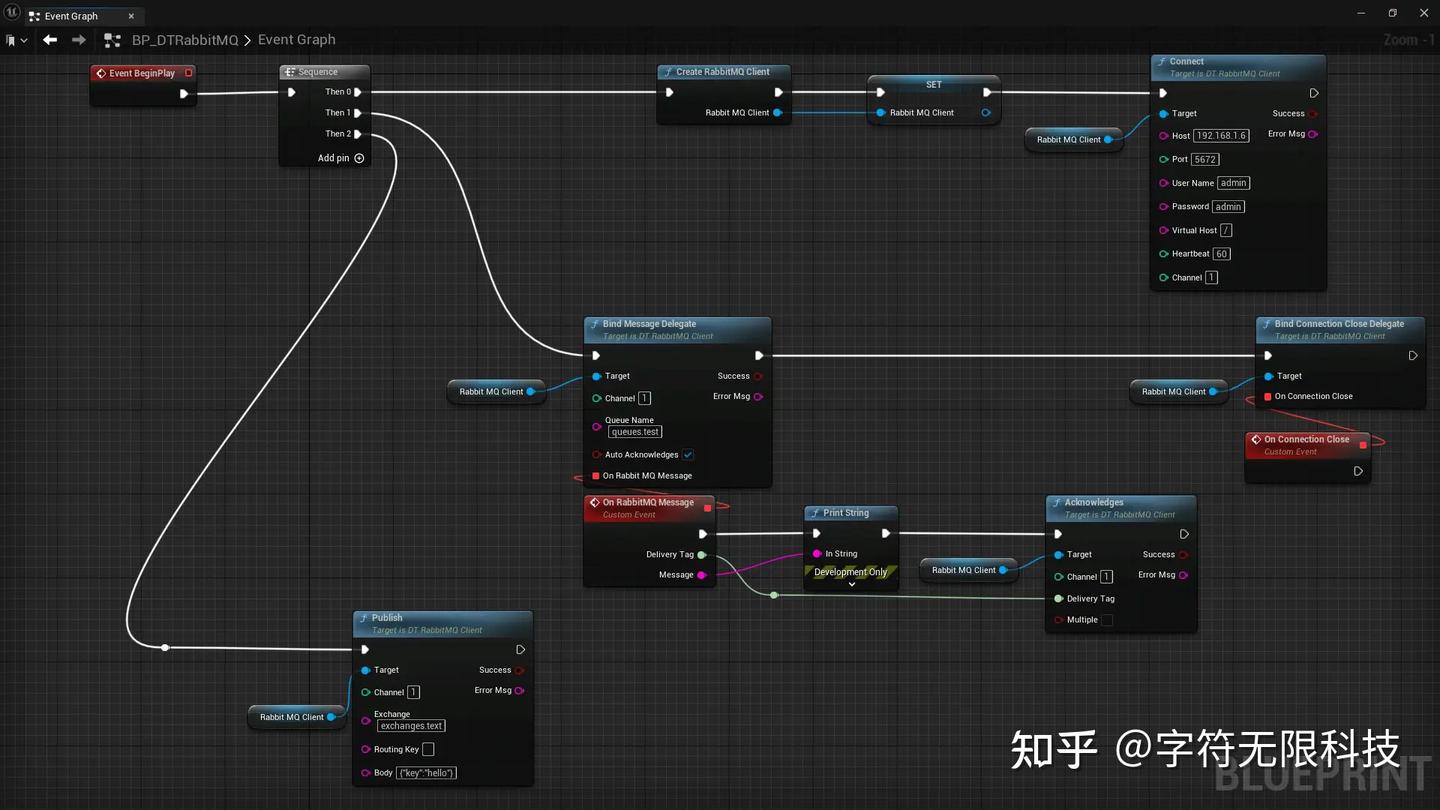Select the Event Graph tab
Viewport: 1440px width, 810px height.
pos(71,16)
